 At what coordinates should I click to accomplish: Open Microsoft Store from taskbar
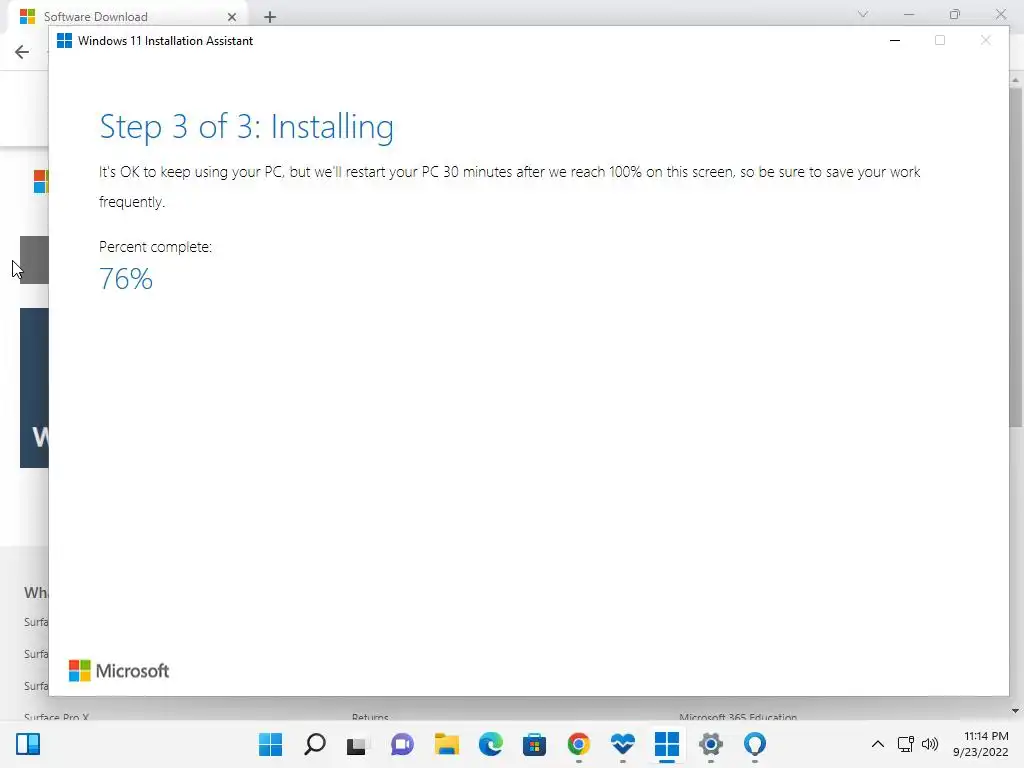[x=534, y=744]
